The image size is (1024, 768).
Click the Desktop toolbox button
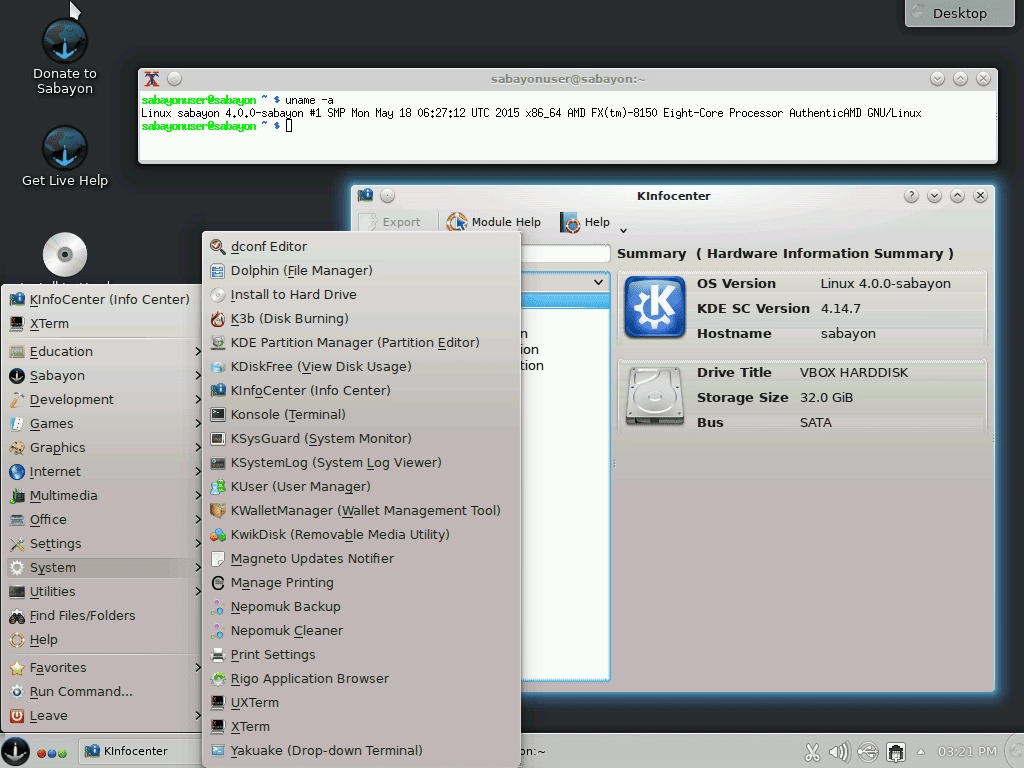click(x=959, y=13)
